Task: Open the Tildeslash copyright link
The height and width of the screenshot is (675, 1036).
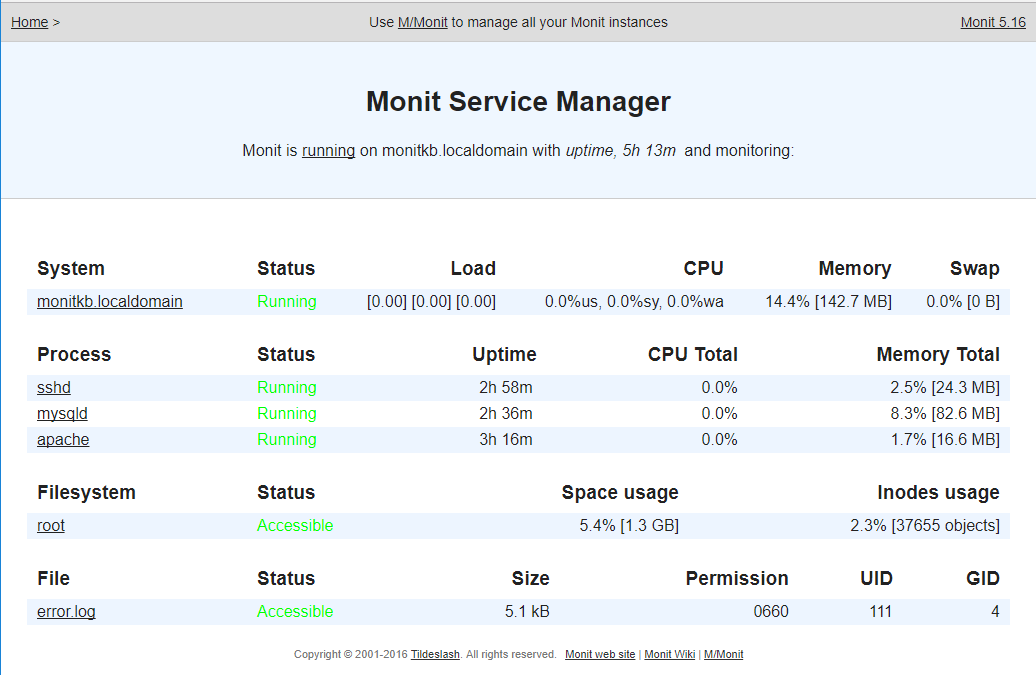Action: point(435,654)
